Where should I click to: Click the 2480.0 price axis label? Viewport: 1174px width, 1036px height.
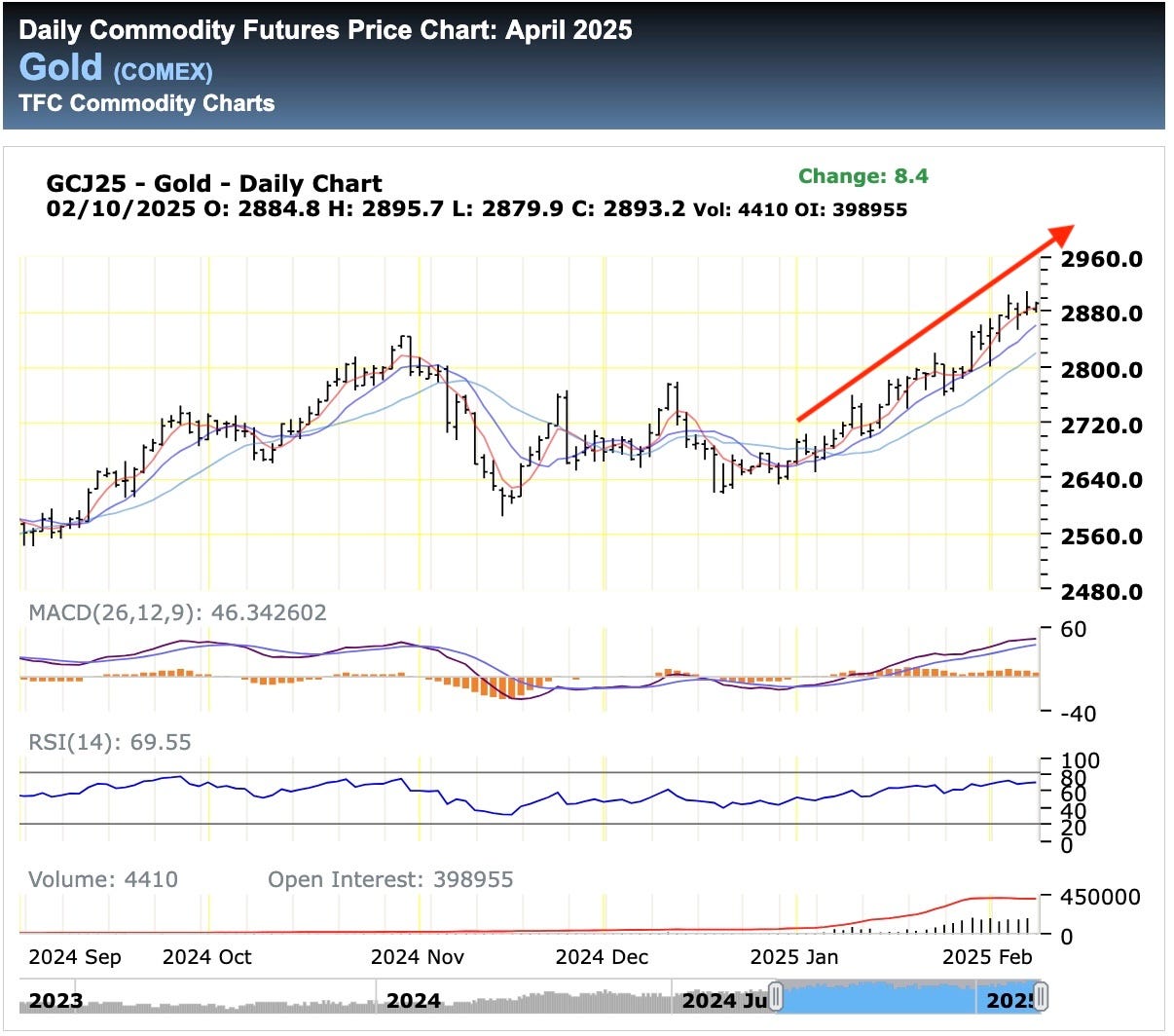click(x=1102, y=592)
